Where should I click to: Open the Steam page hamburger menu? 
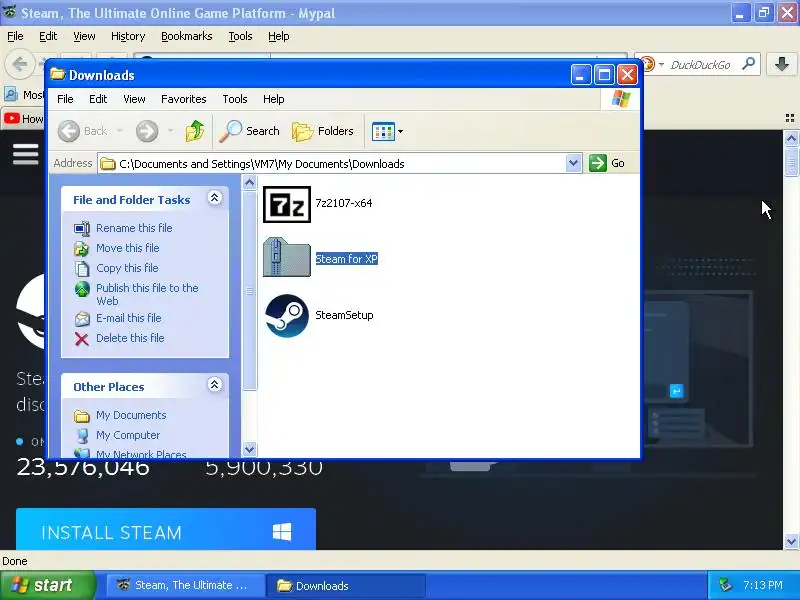[26, 154]
